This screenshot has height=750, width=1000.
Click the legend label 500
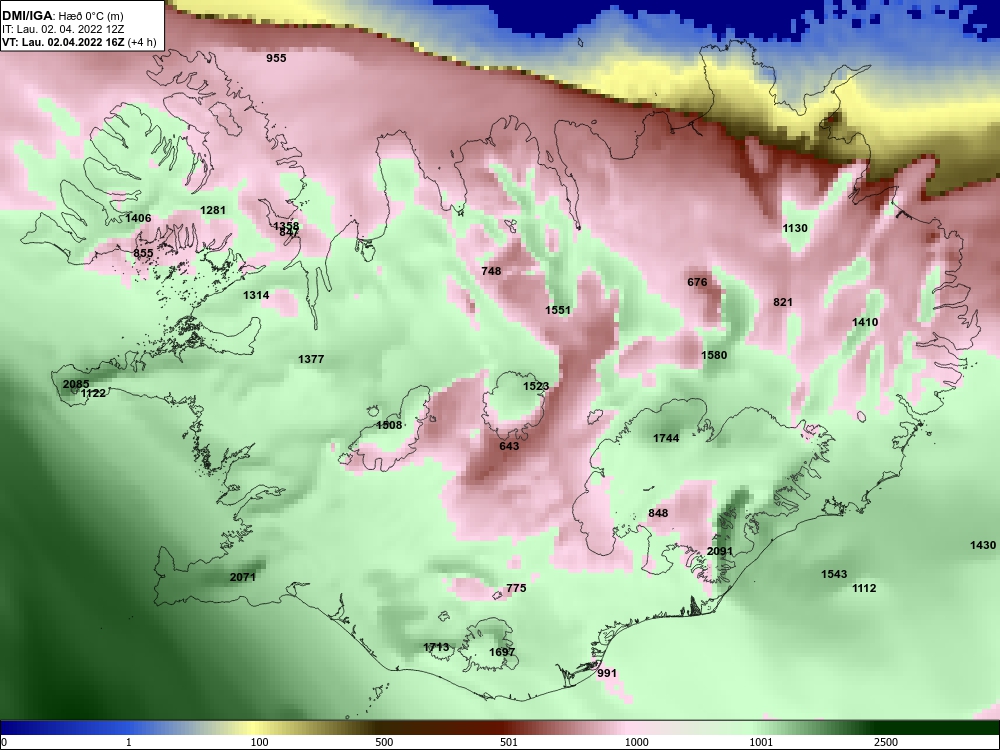384,742
